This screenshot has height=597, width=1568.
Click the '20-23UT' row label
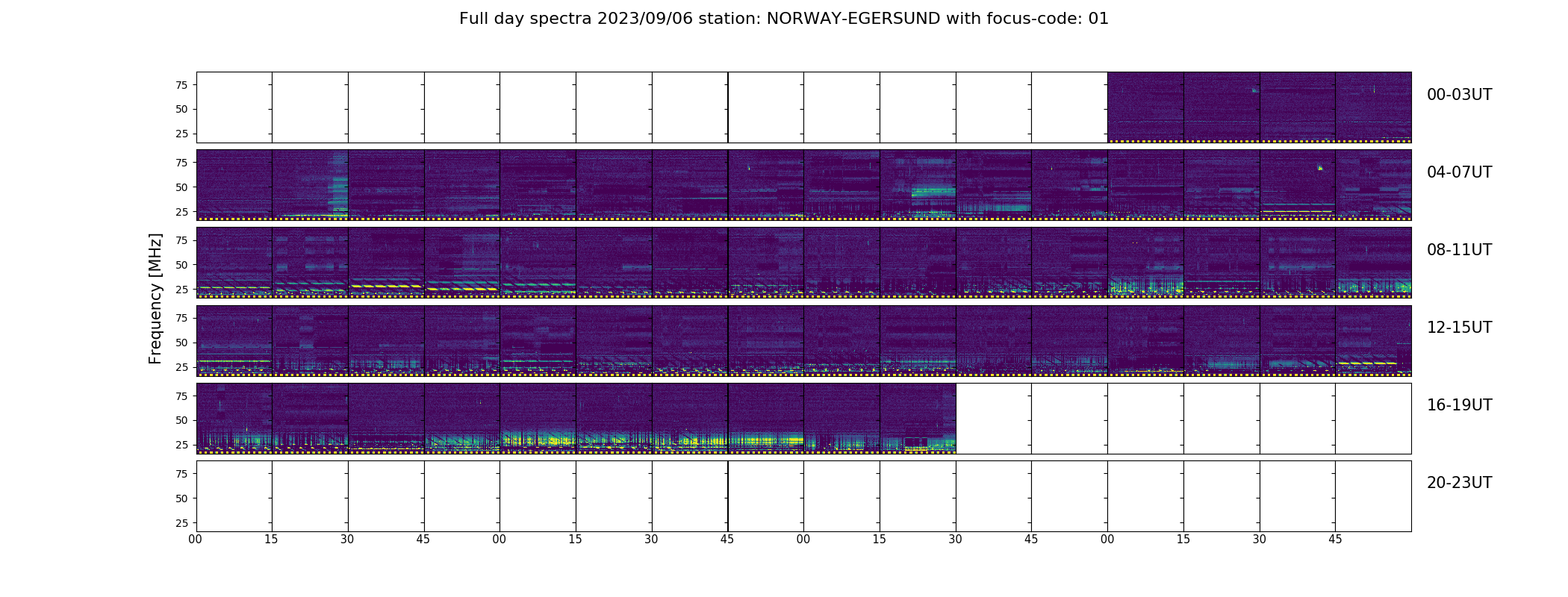[x=1459, y=483]
